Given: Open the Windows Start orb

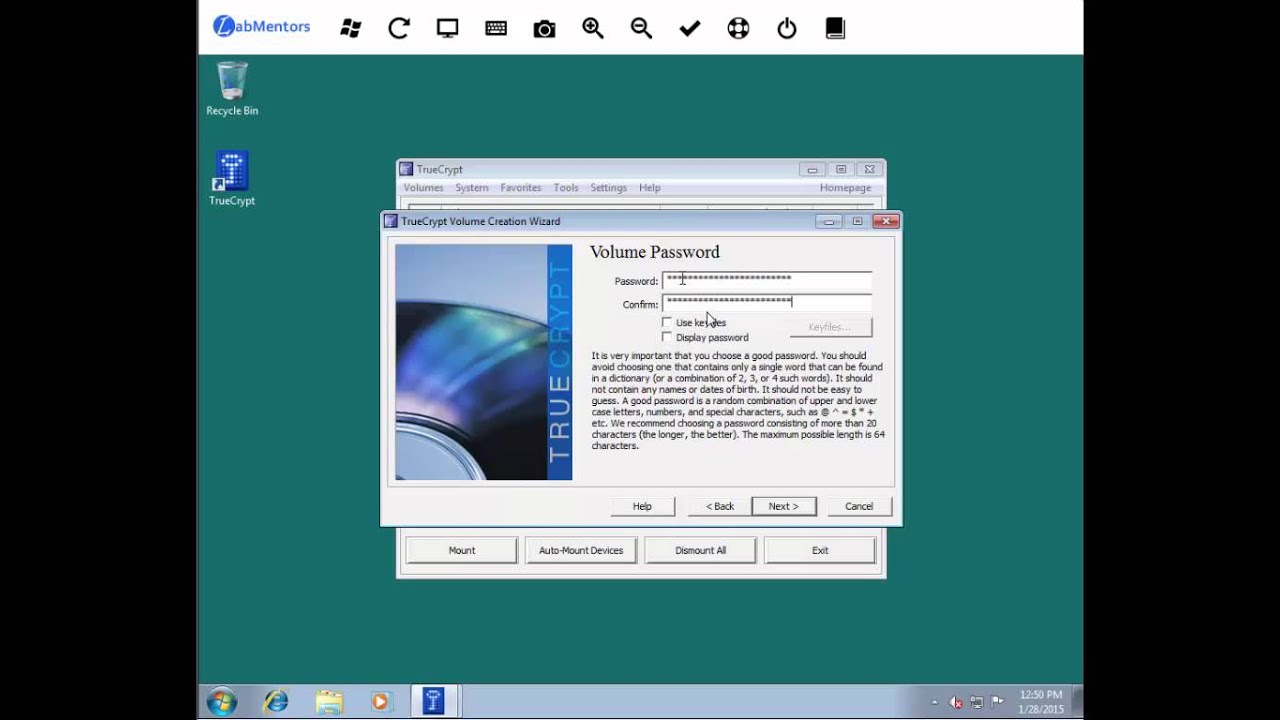Looking at the screenshot, I should click(x=222, y=701).
